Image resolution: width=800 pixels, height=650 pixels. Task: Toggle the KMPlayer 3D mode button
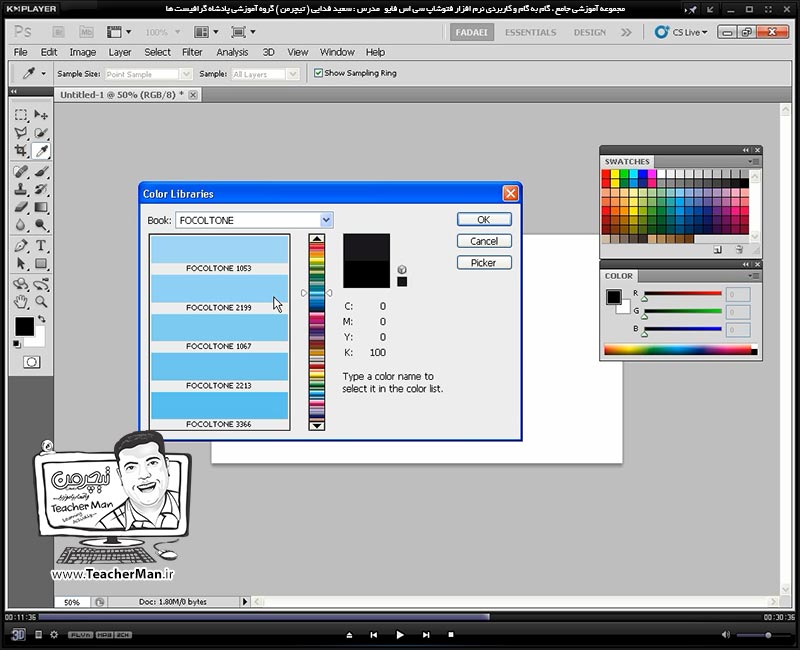[x=18, y=634]
